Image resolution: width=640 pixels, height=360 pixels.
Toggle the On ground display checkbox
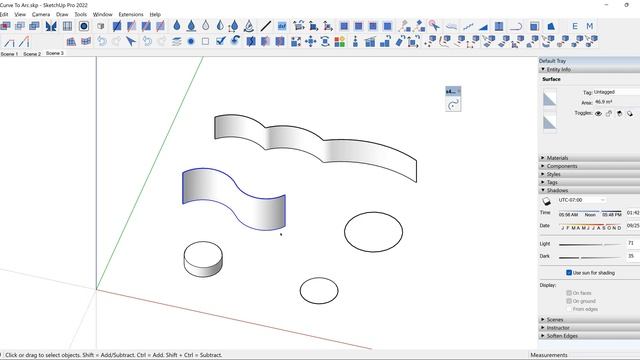[x=569, y=301]
